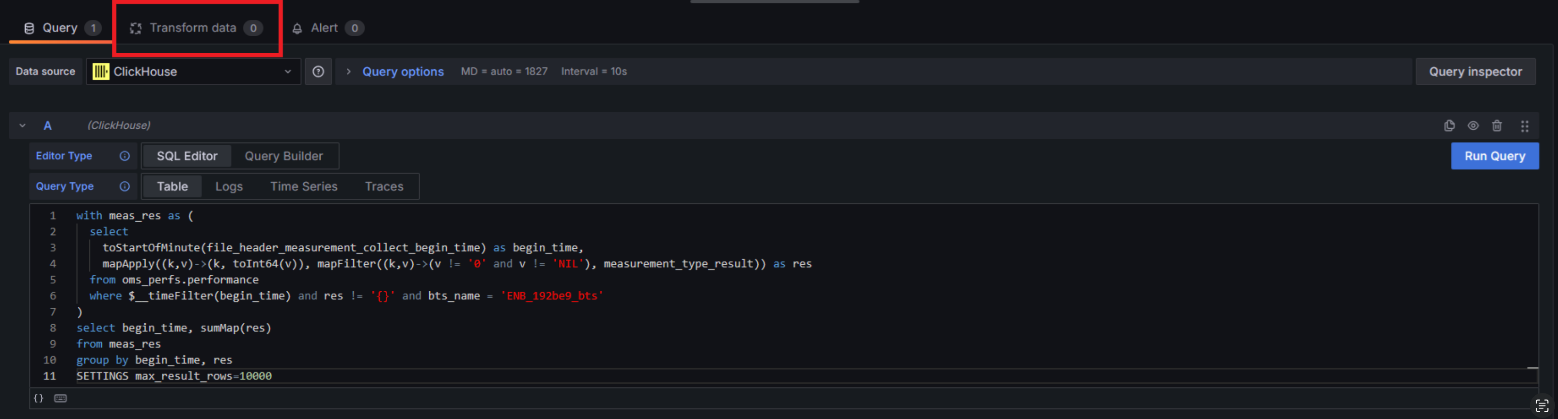Click the Alert tab bell icon
Screen dimensions: 1558x419
pos(297,28)
